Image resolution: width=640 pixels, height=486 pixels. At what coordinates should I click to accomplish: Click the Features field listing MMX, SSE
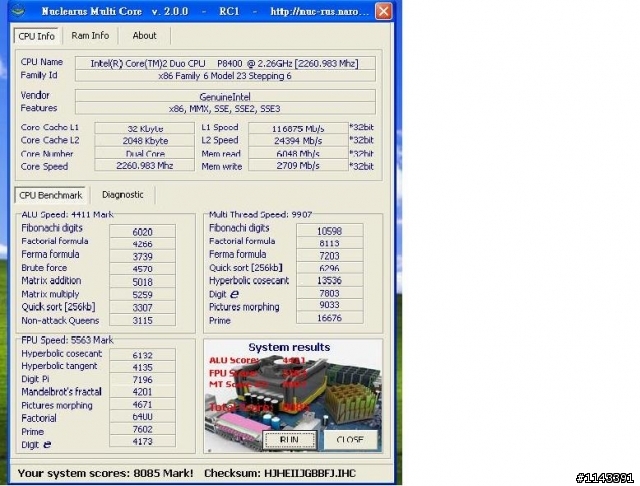[225, 109]
